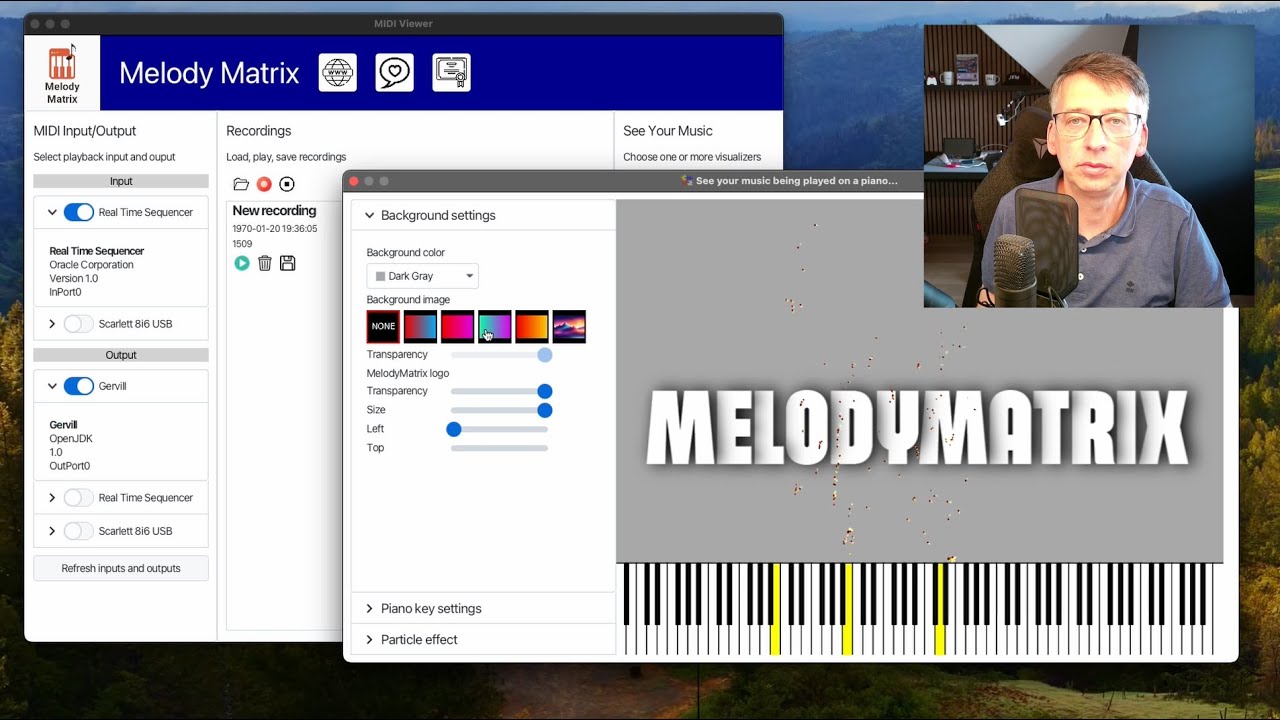This screenshot has height=720, width=1280.
Task: Click the OutPort0 text under Gervill
Action: 70,466
